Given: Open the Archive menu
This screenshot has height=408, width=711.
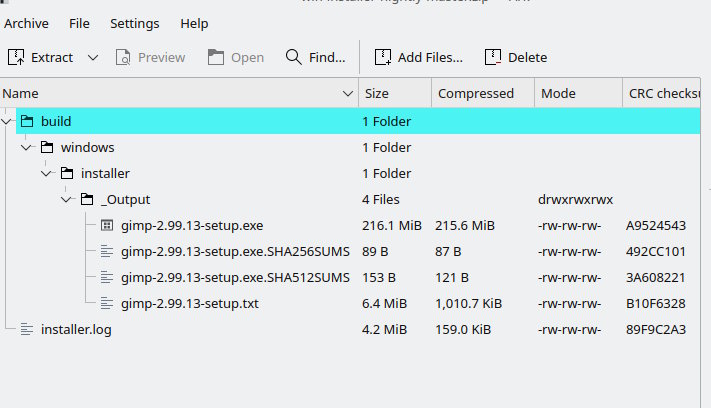Looking at the screenshot, I should [x=26, y=24].
